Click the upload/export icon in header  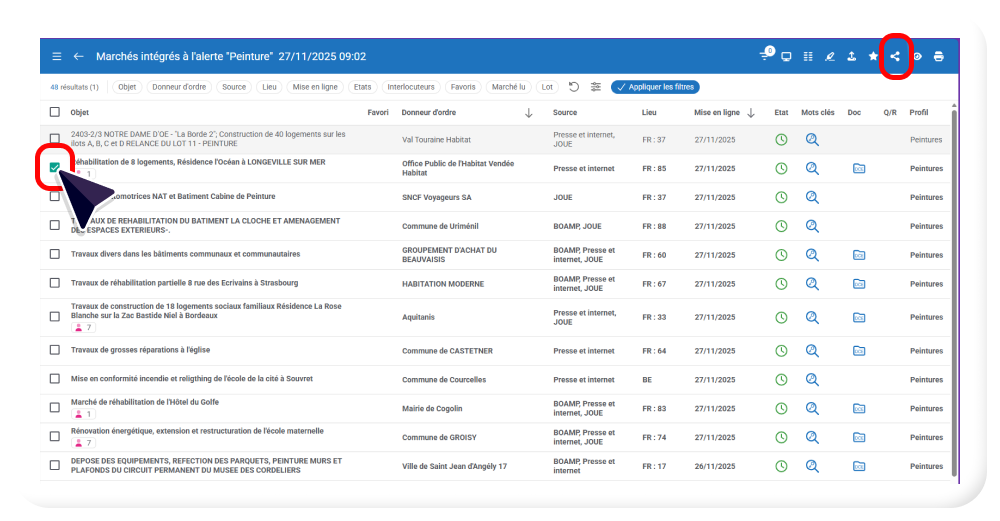pos(851,56)
